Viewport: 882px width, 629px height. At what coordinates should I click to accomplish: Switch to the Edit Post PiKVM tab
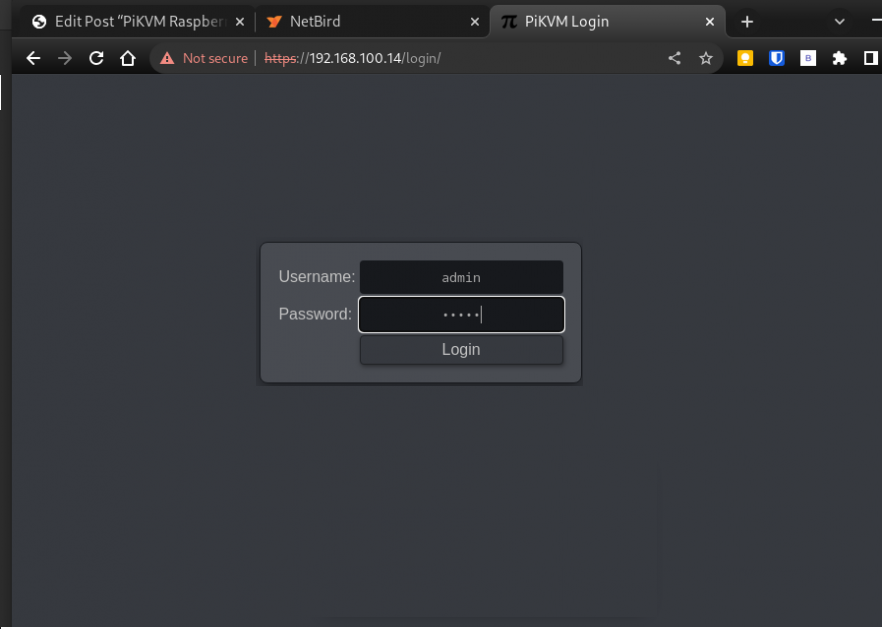coord(140,21)
